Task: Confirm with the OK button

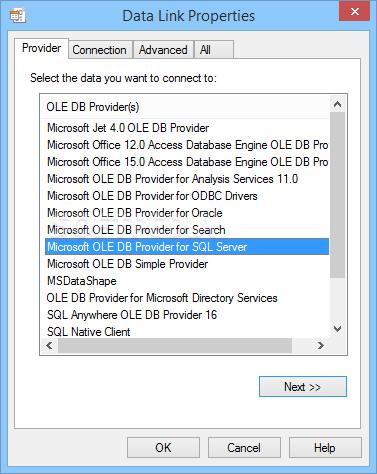Action: coord(163,448)
